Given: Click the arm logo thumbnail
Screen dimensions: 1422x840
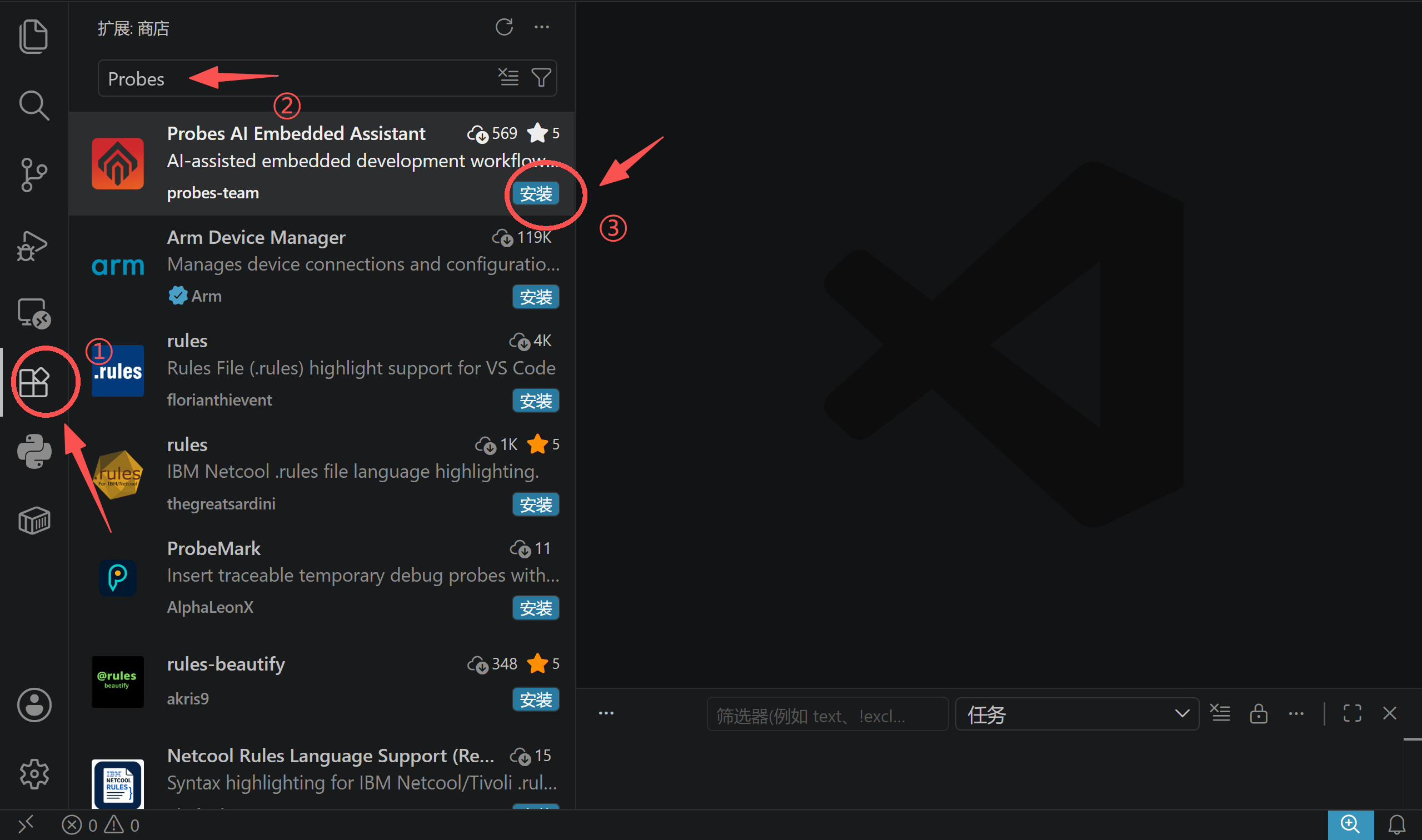Looking at the screenshot, I should (118, 266).
